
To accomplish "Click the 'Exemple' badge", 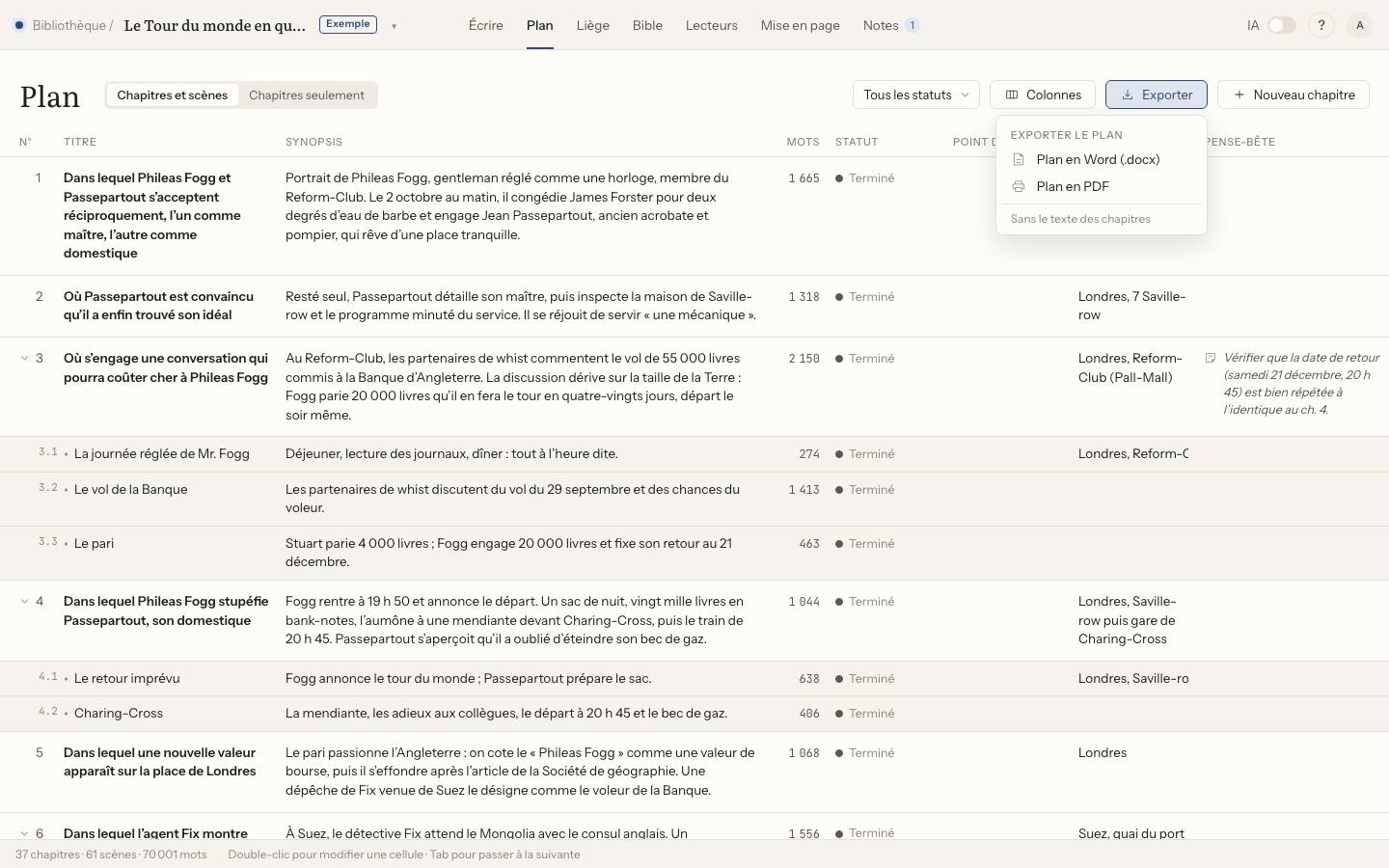I will [348, 24].
